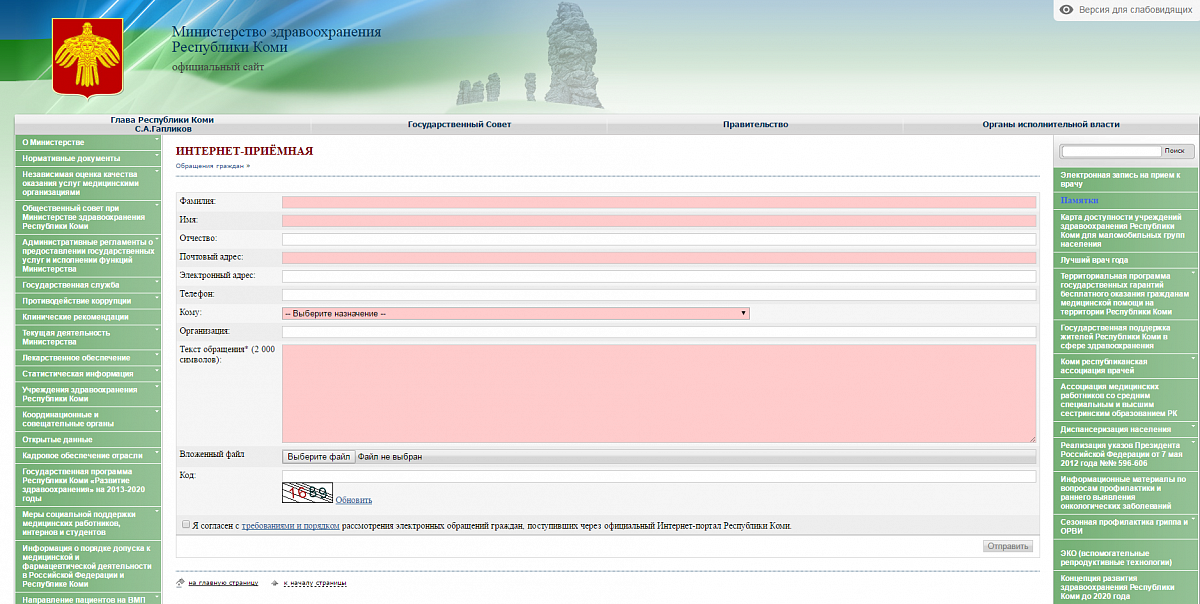
Task: Click the eye icon for visually impaired version
Action: (1067, 10)
